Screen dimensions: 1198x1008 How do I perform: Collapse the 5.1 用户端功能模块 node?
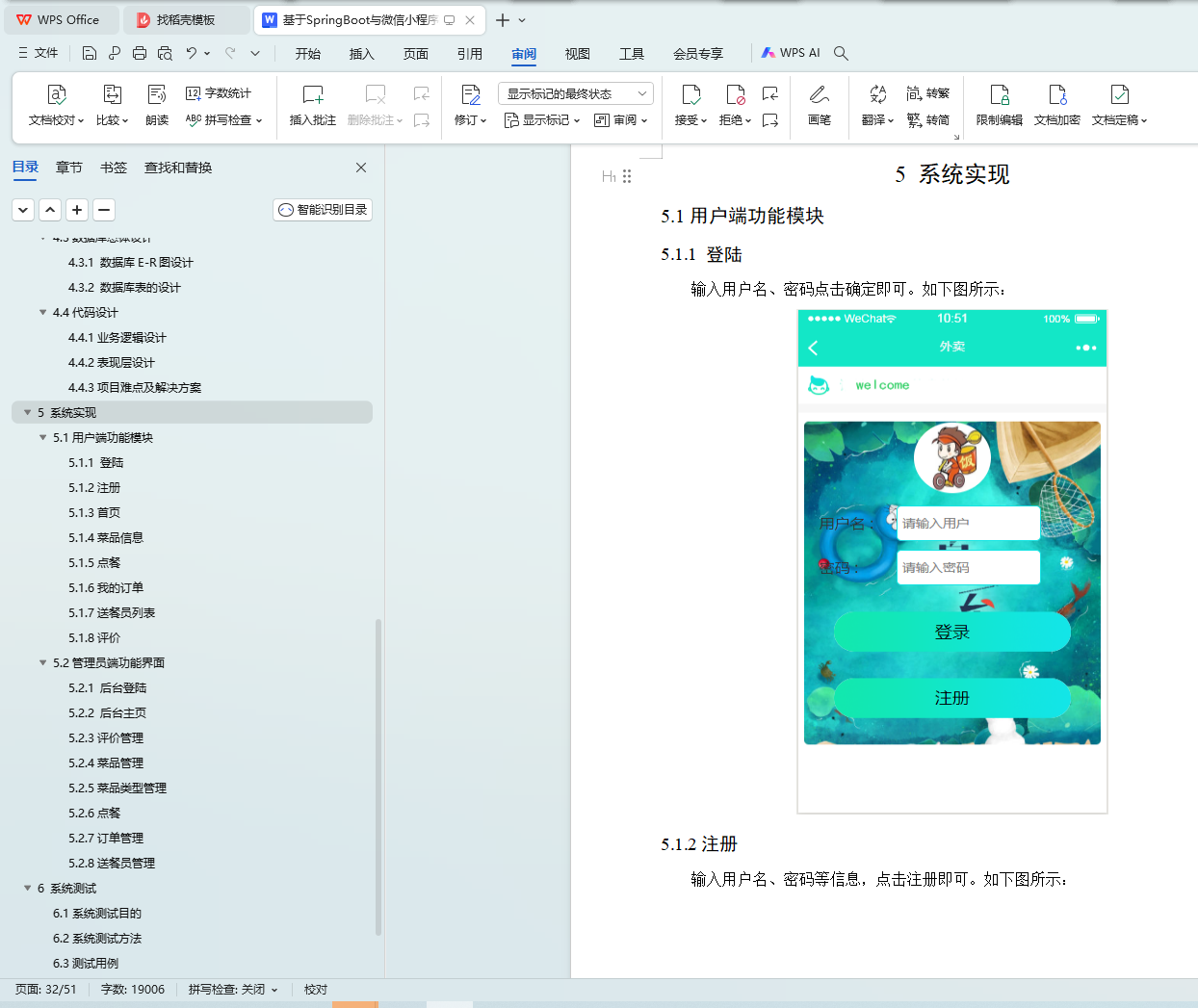click(42, 437)
